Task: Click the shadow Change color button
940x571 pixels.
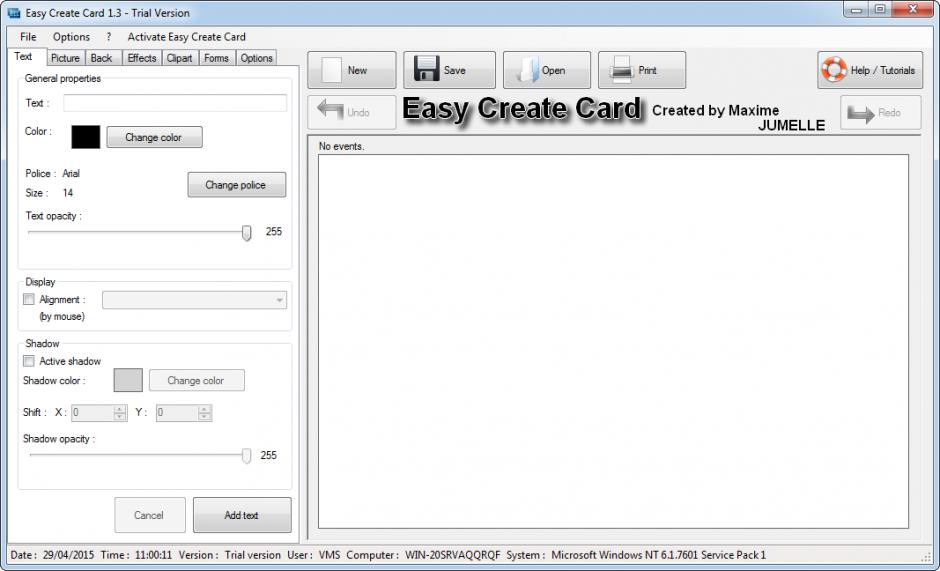Action: click(196, 380)
